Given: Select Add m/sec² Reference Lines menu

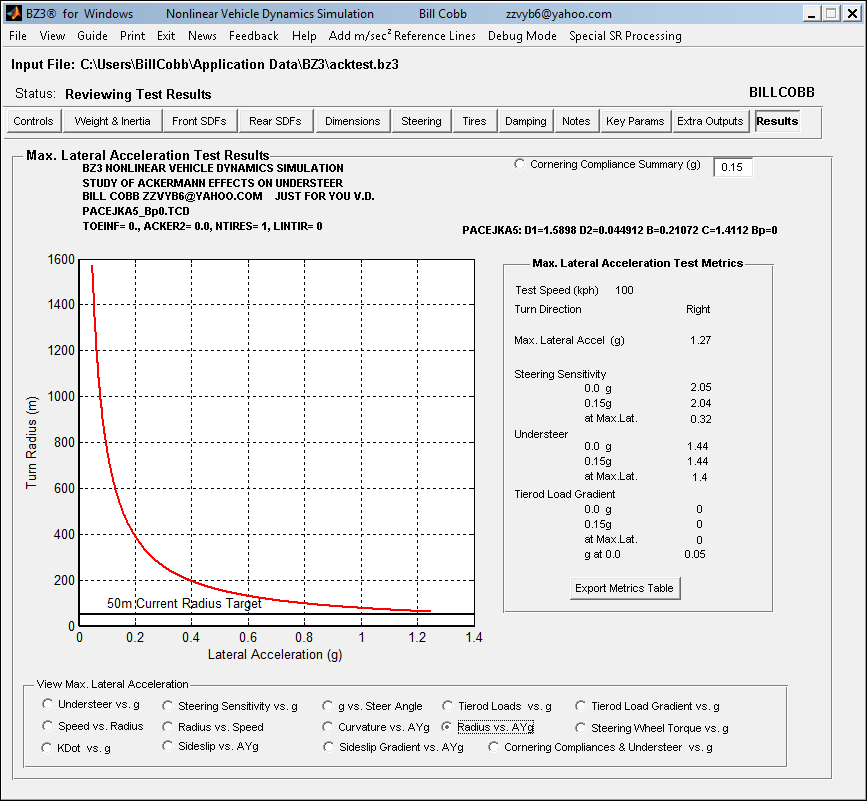Looking at the screenshot, I should [x=402, y=36].
